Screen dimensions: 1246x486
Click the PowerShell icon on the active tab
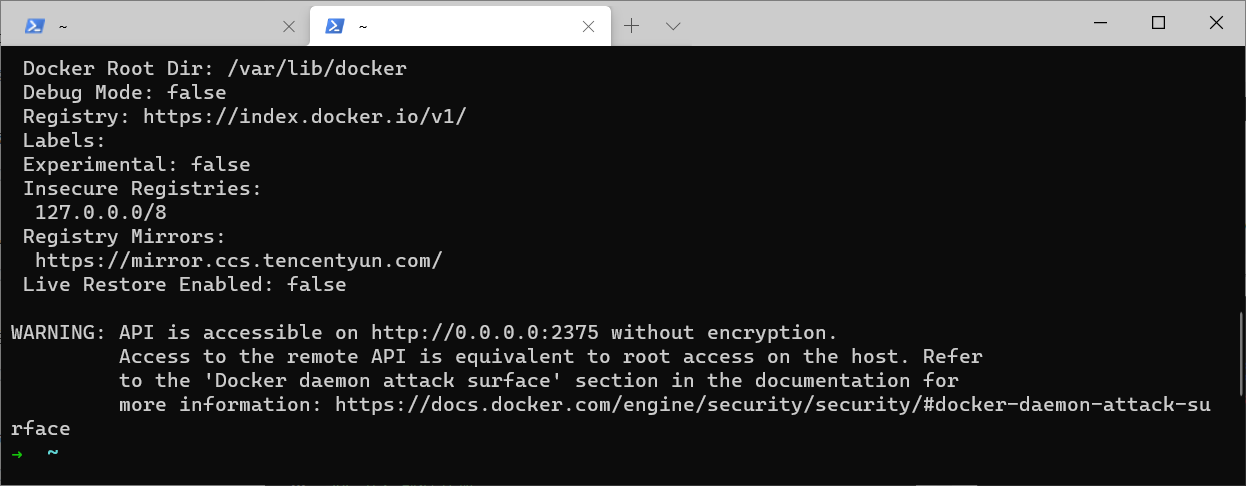[335, 26]
